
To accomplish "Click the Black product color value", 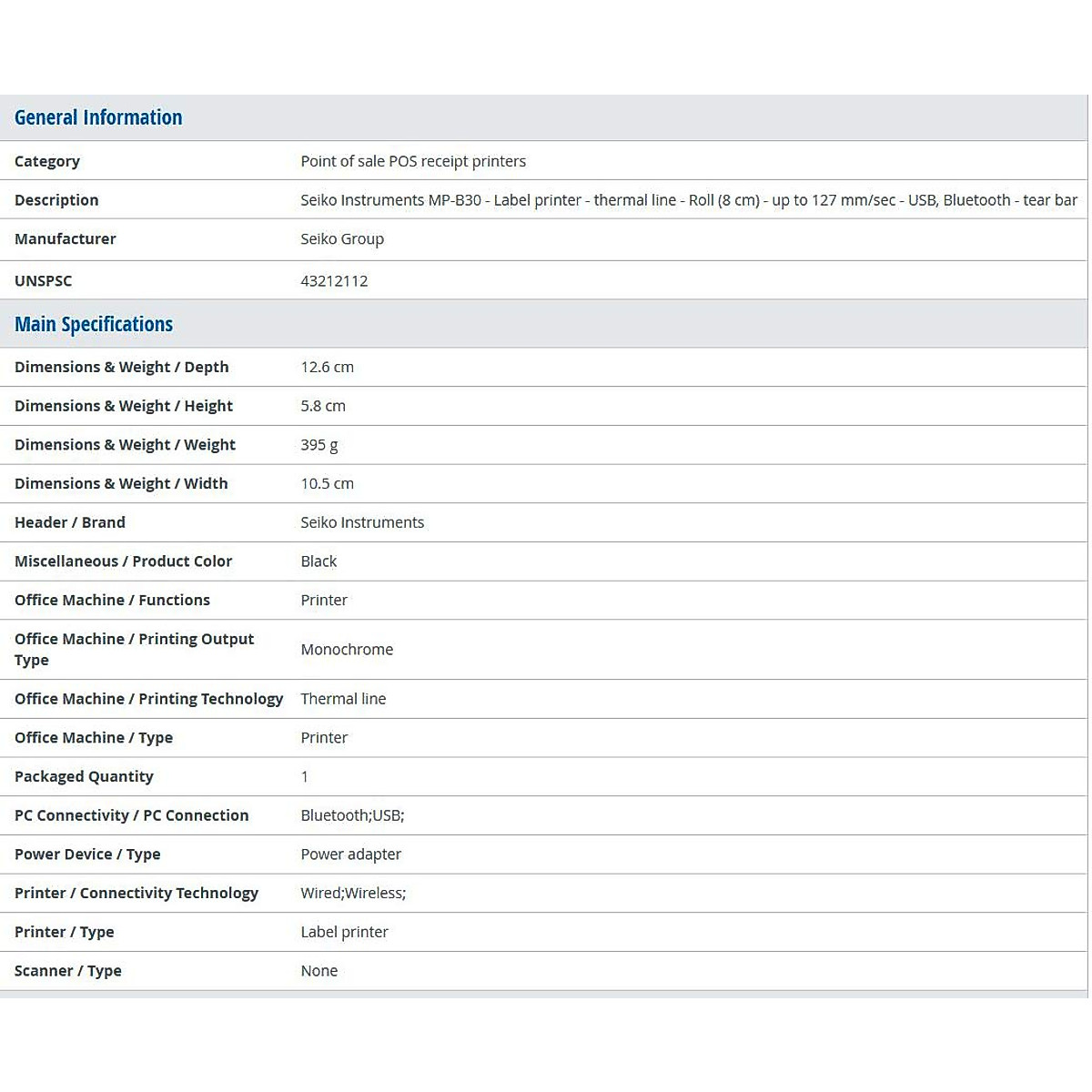I will click(318, 561).
